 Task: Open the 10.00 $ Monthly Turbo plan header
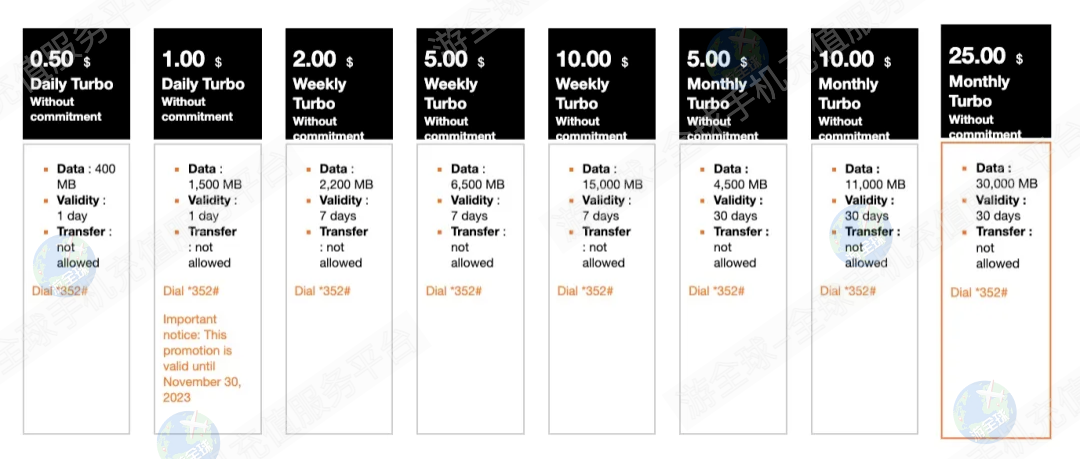[864, 84]
